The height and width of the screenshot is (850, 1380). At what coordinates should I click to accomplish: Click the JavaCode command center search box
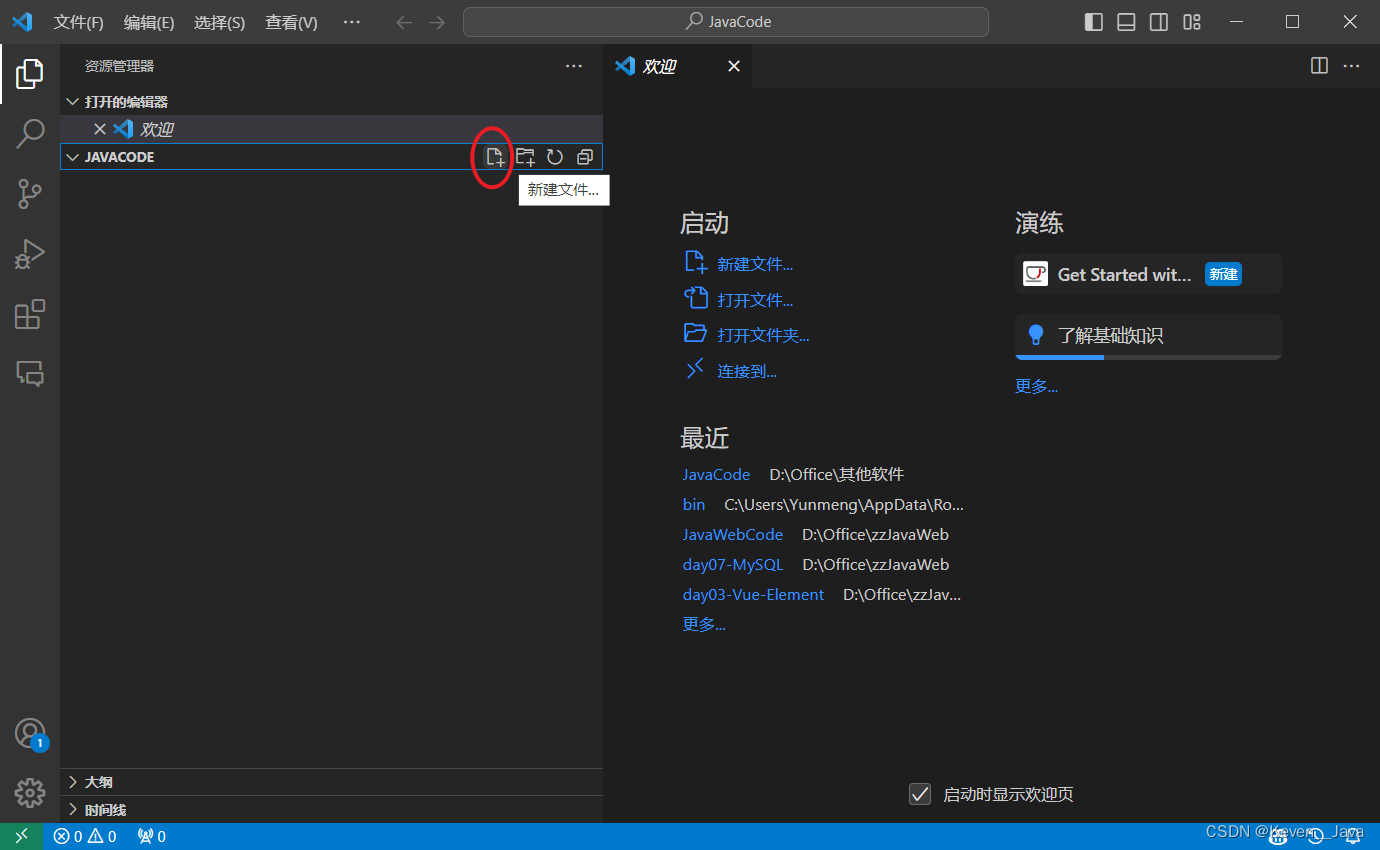(x=726, y=22)
